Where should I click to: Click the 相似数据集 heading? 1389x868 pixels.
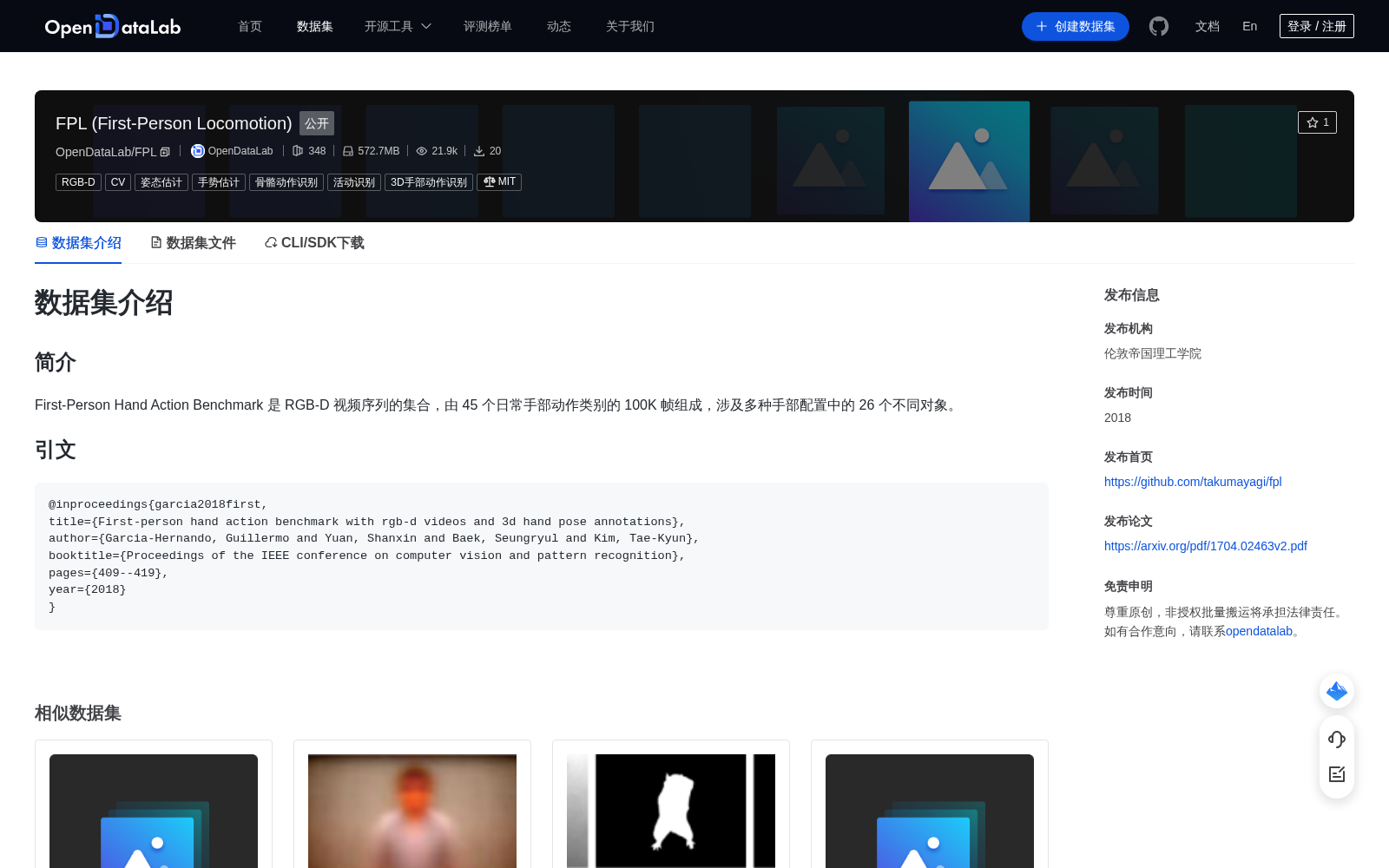tap(78, 713)
